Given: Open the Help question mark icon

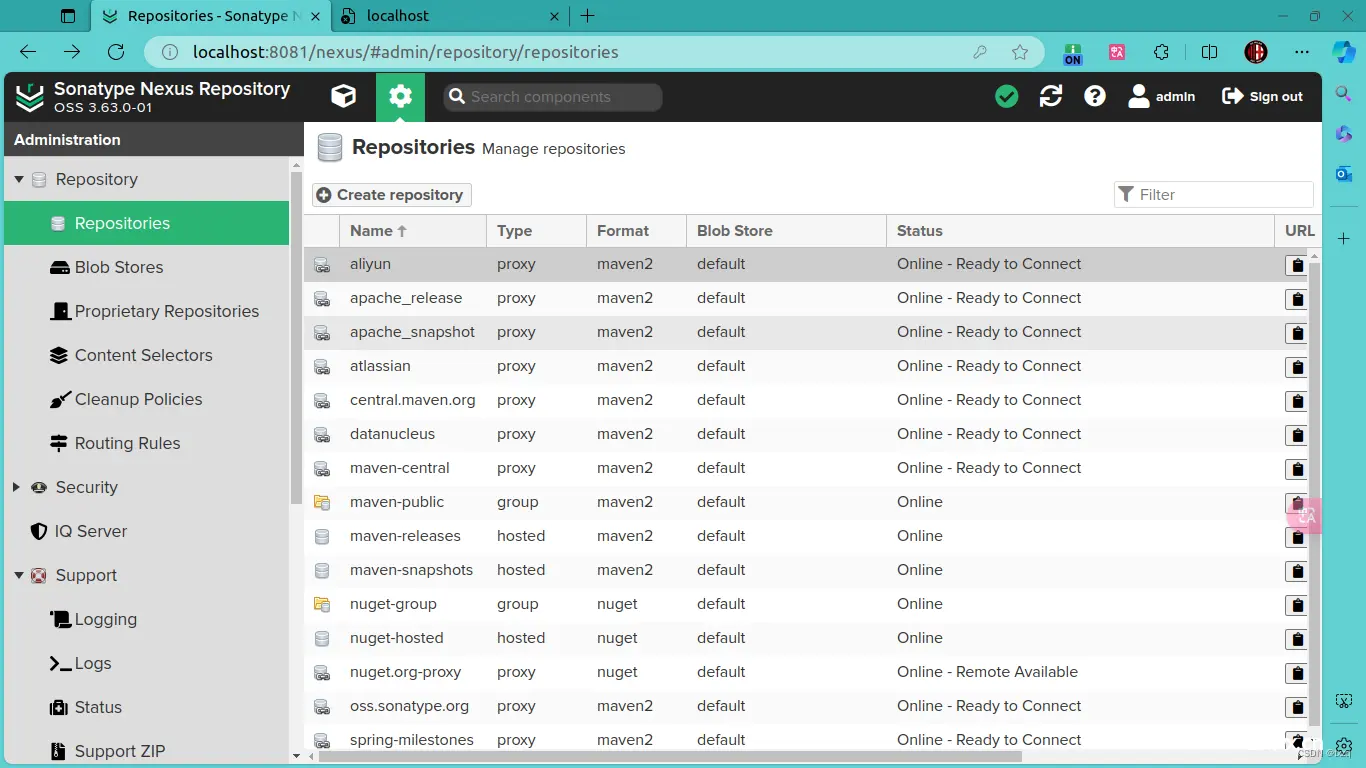Looking at the screenshot, I should [1095, 96].
